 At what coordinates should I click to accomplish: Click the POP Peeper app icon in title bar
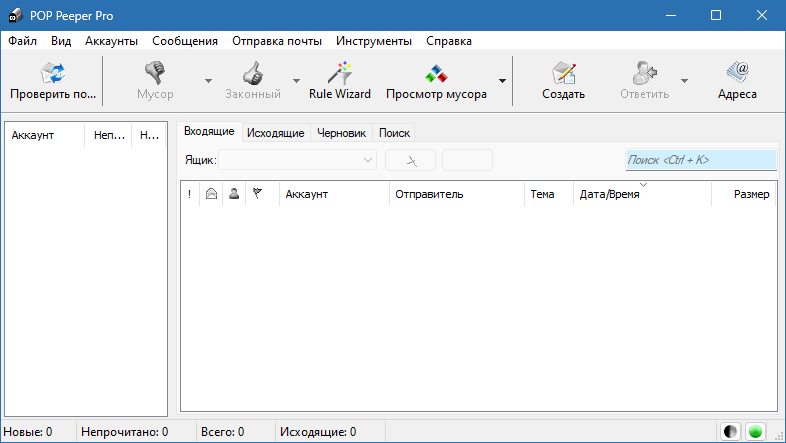tap(16, 16)
